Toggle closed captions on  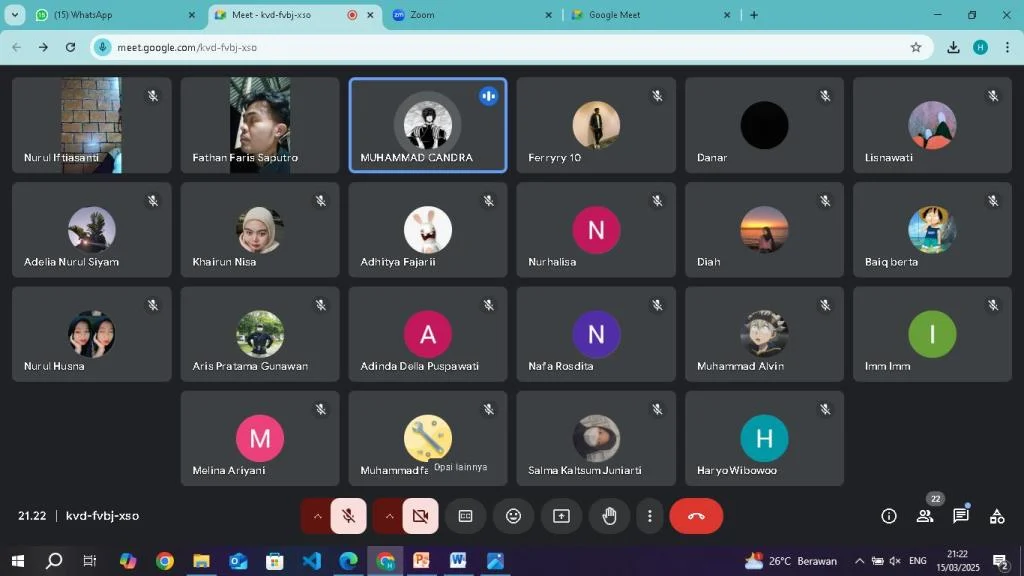pyautogui.click(x=465, y=516)
